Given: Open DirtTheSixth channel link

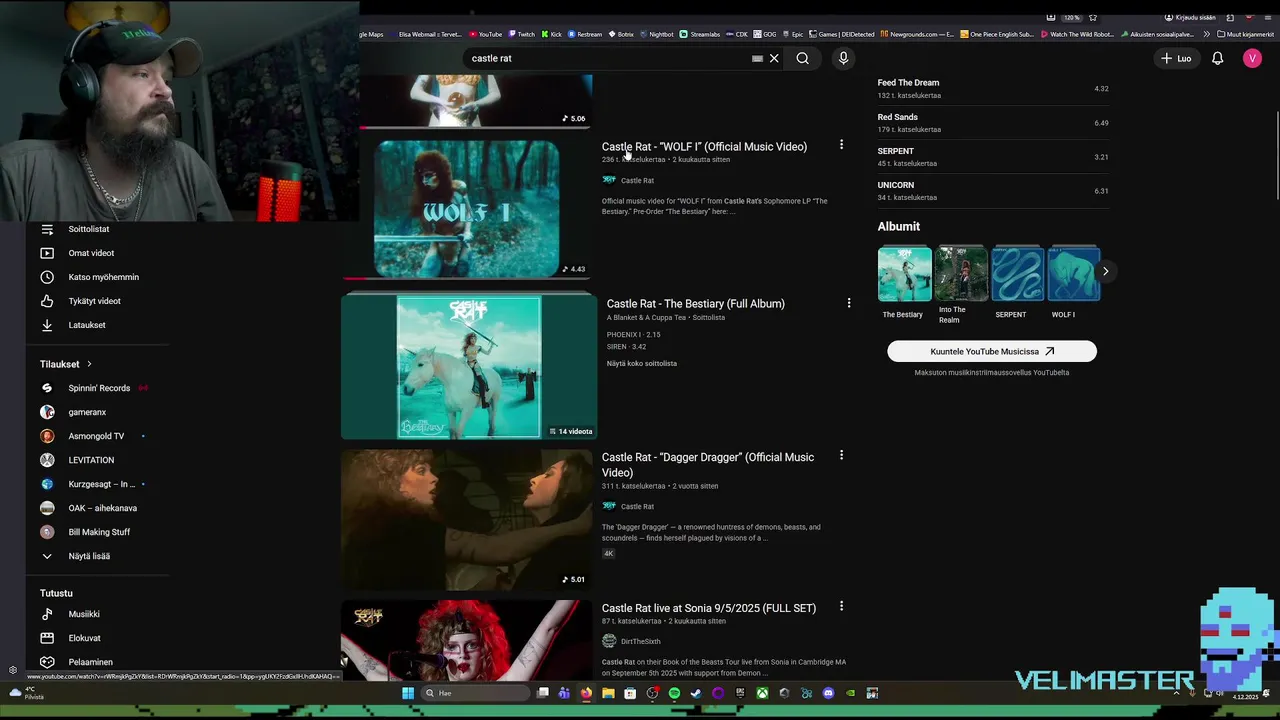Looking at the screenshot, I should click(640, 642).
